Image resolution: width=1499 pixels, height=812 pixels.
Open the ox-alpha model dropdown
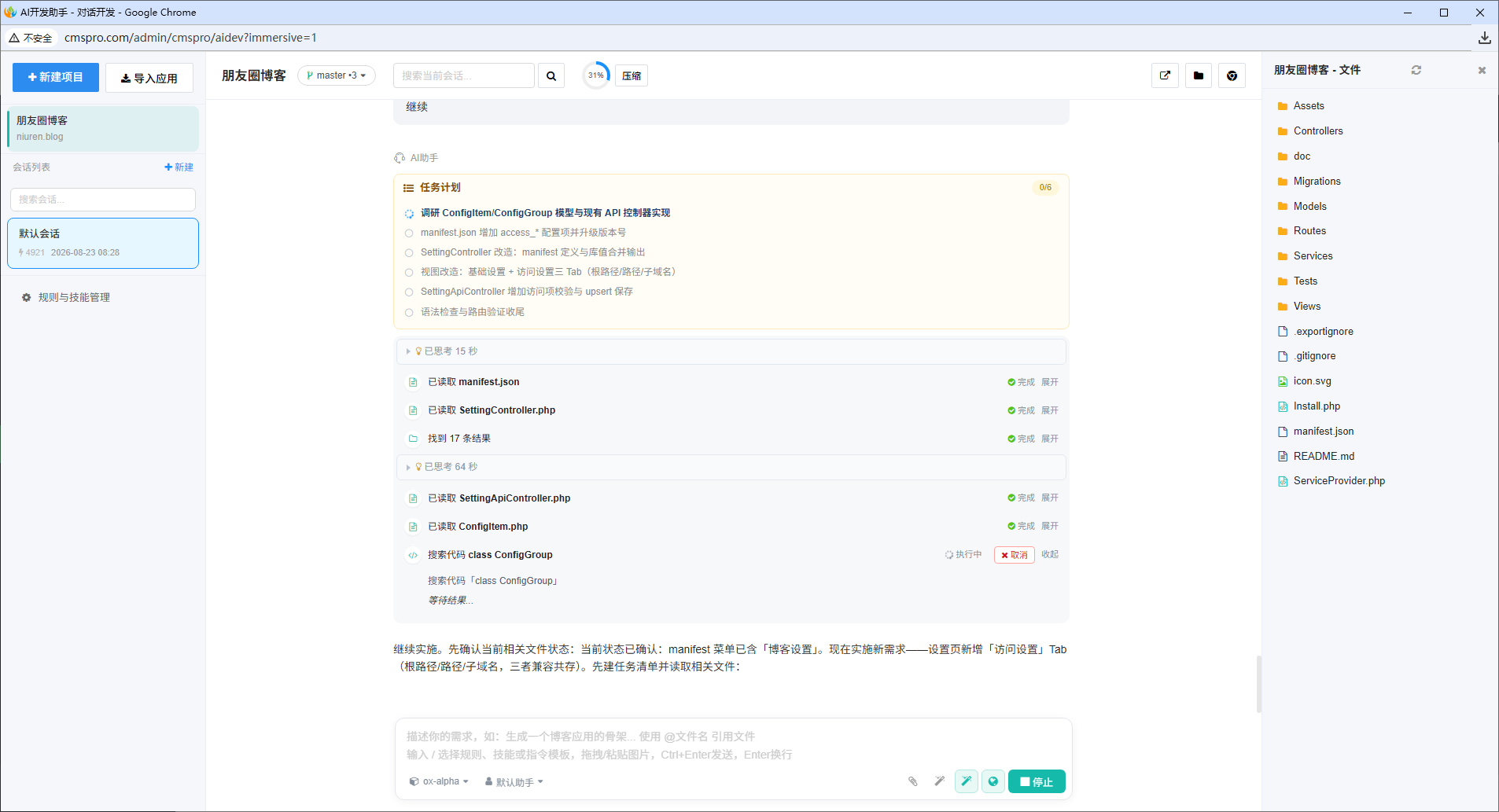pos(439,781)
